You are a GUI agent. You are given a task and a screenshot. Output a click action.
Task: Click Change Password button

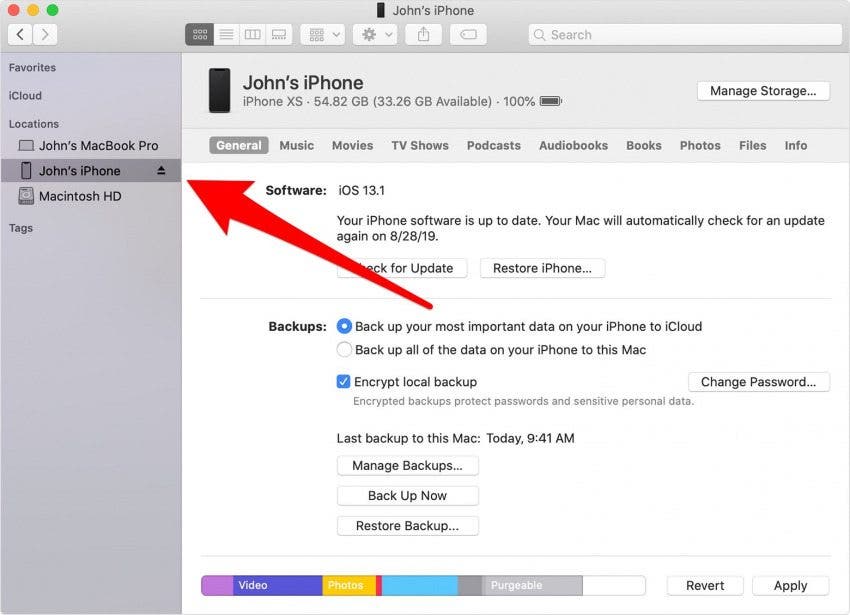point(758,382)
